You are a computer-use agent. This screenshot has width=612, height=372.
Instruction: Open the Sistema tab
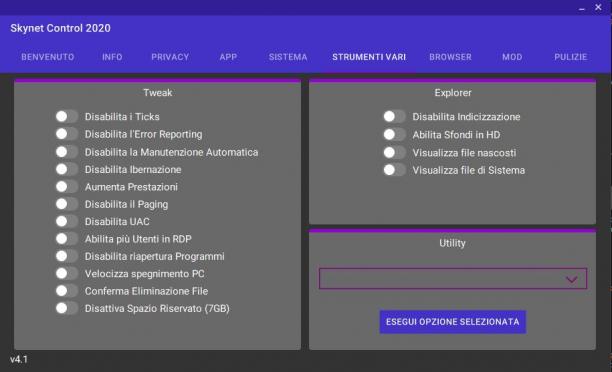[x=288, y=57]
